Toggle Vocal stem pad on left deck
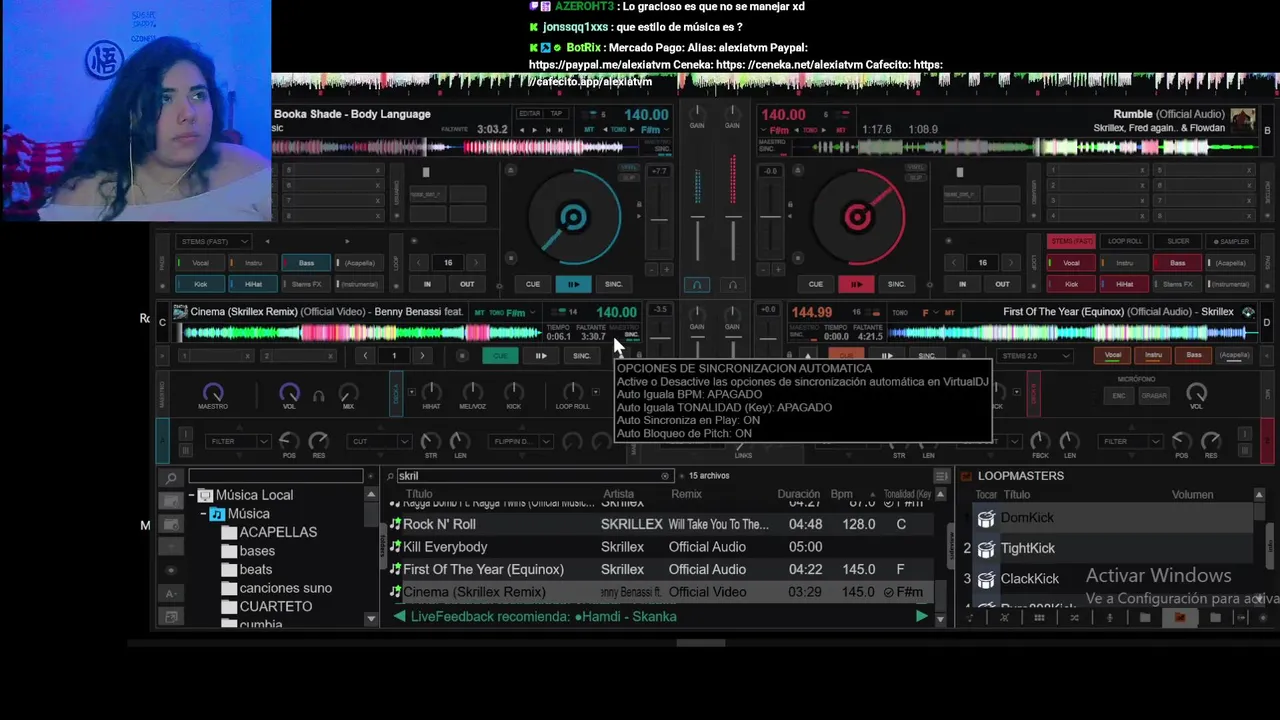1280x720 pixels. click(x=200, y=263)
